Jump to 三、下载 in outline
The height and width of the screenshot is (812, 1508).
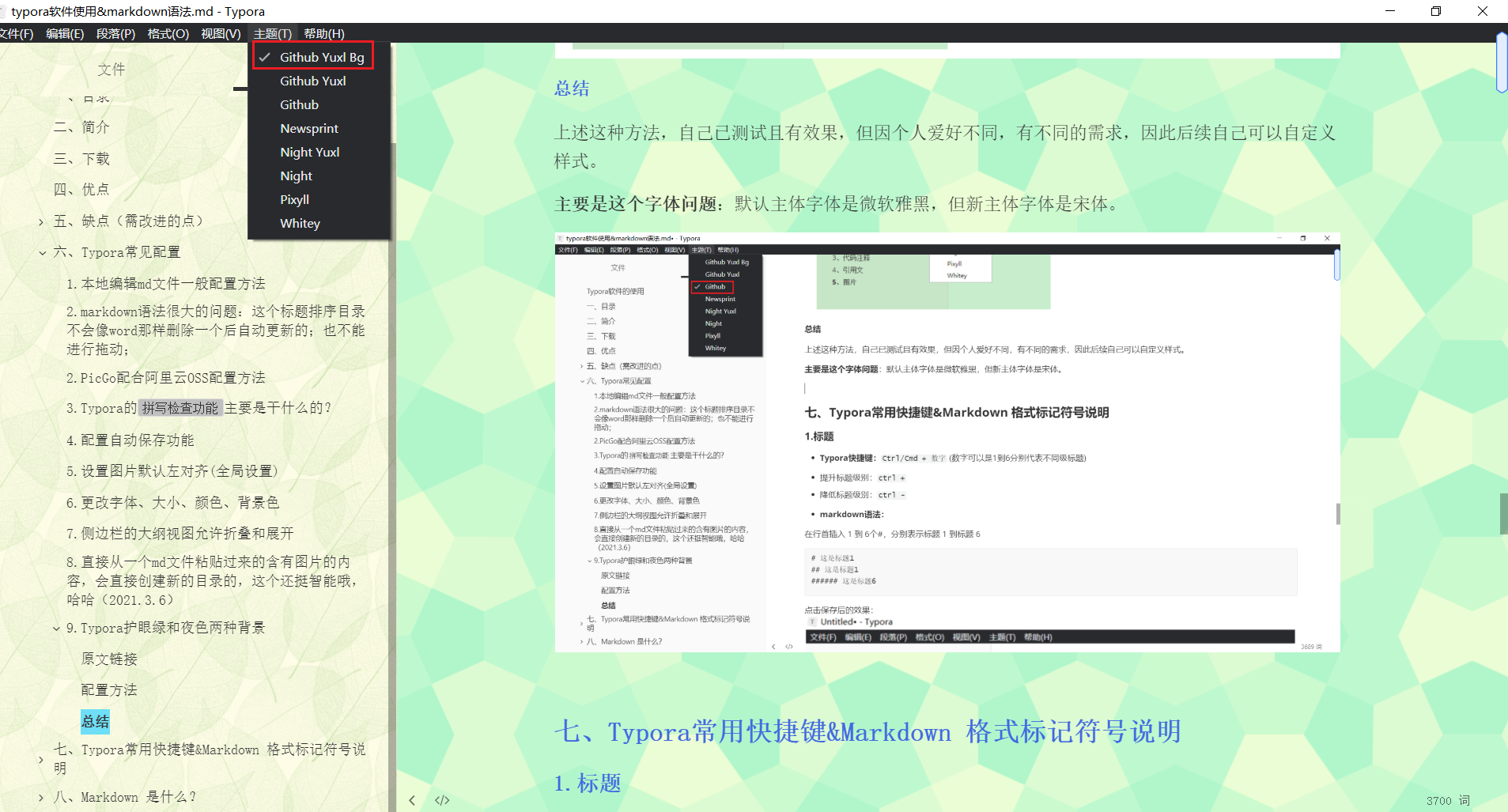coord(81,159)
